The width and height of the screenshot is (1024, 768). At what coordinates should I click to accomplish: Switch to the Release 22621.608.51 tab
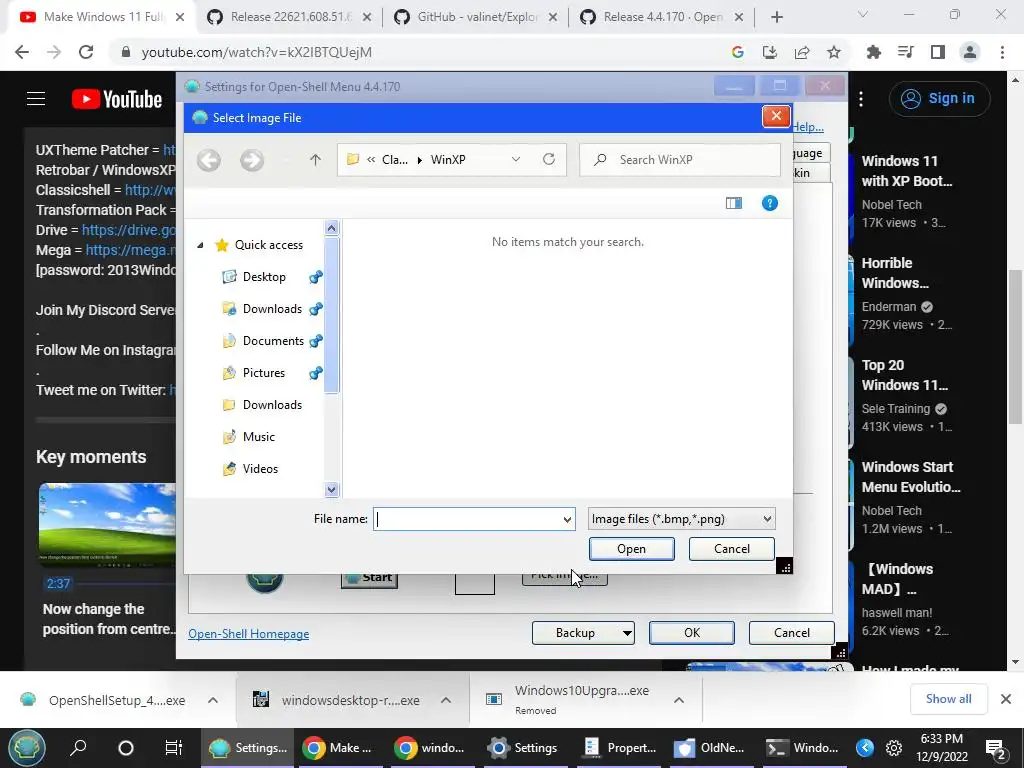click(289, 17)
